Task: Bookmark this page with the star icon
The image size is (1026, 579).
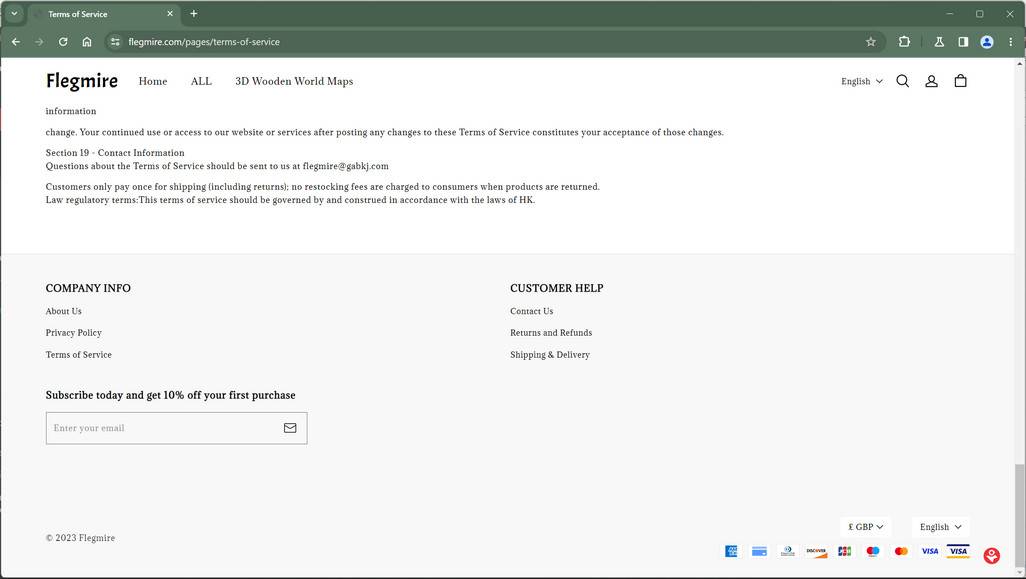Action: click(x=870, y=42)
